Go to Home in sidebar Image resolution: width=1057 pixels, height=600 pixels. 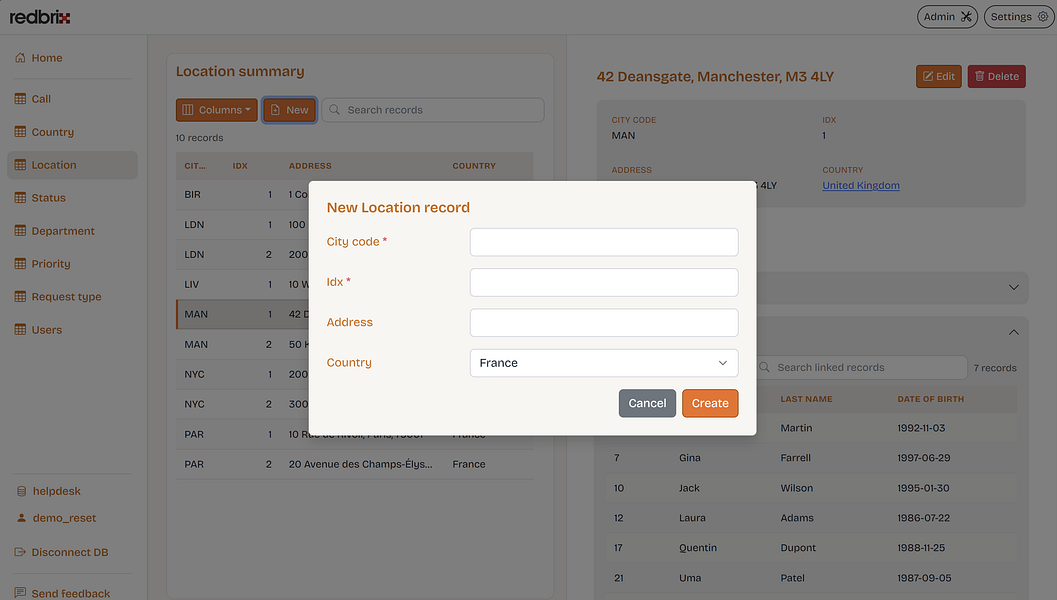click(47, 58)
